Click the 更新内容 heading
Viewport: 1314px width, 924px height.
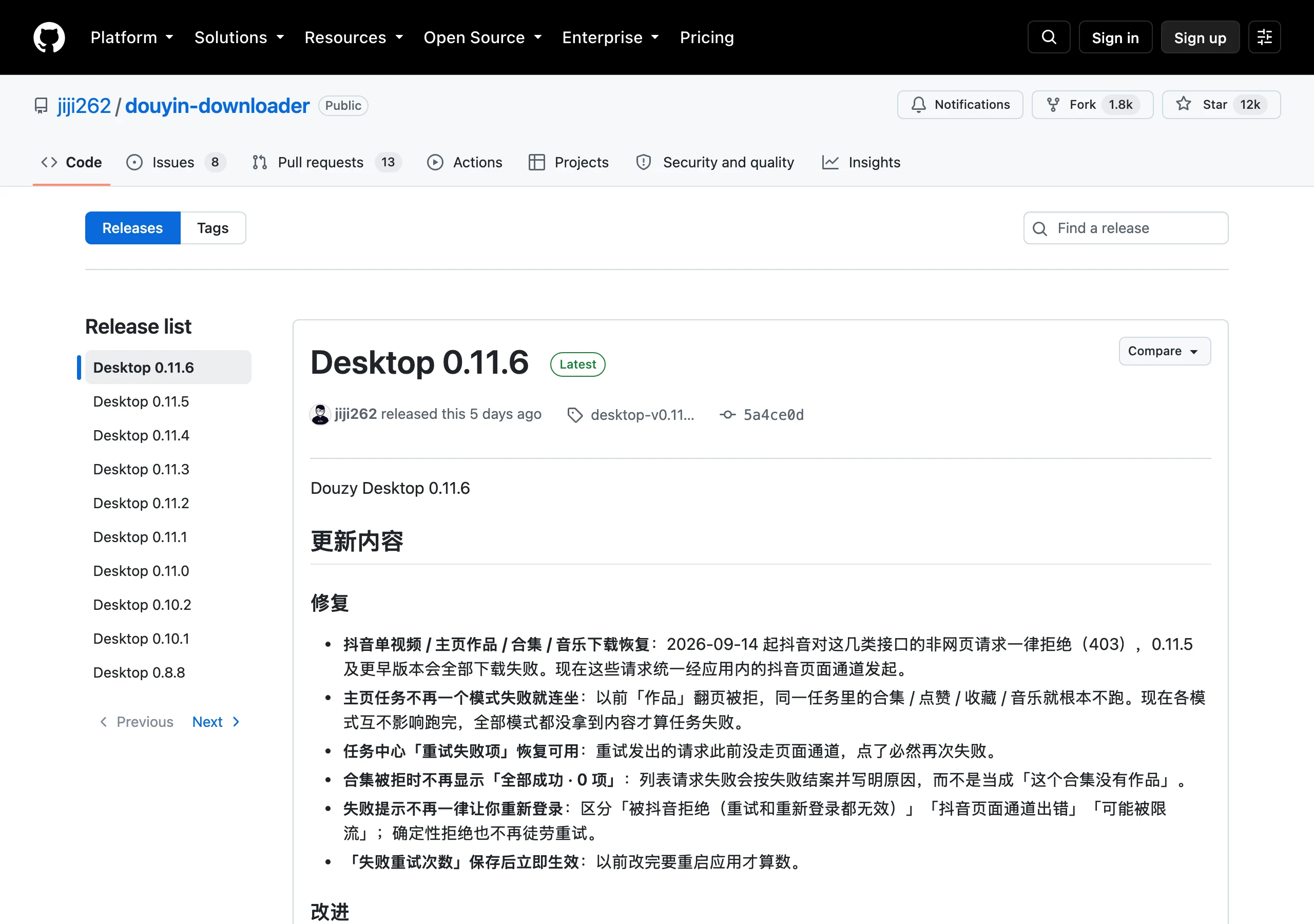[357, 541]
